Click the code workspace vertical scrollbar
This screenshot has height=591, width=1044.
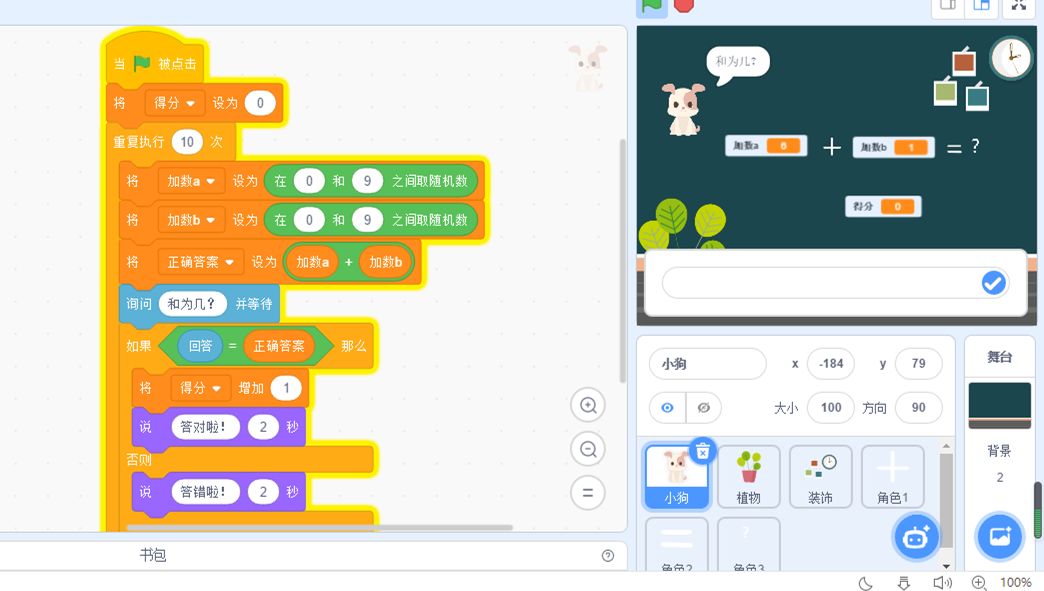(x=623, y=261)
